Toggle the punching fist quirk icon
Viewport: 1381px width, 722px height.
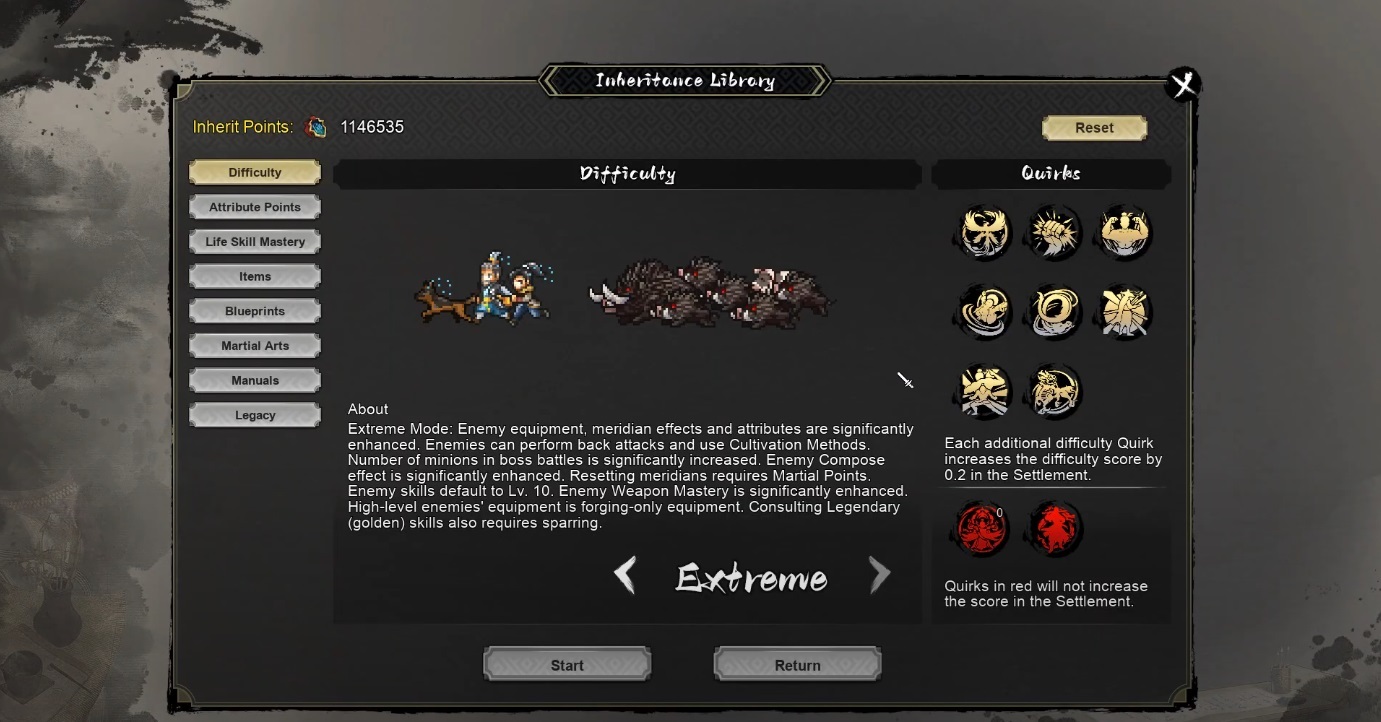(x=1054, y=232)
